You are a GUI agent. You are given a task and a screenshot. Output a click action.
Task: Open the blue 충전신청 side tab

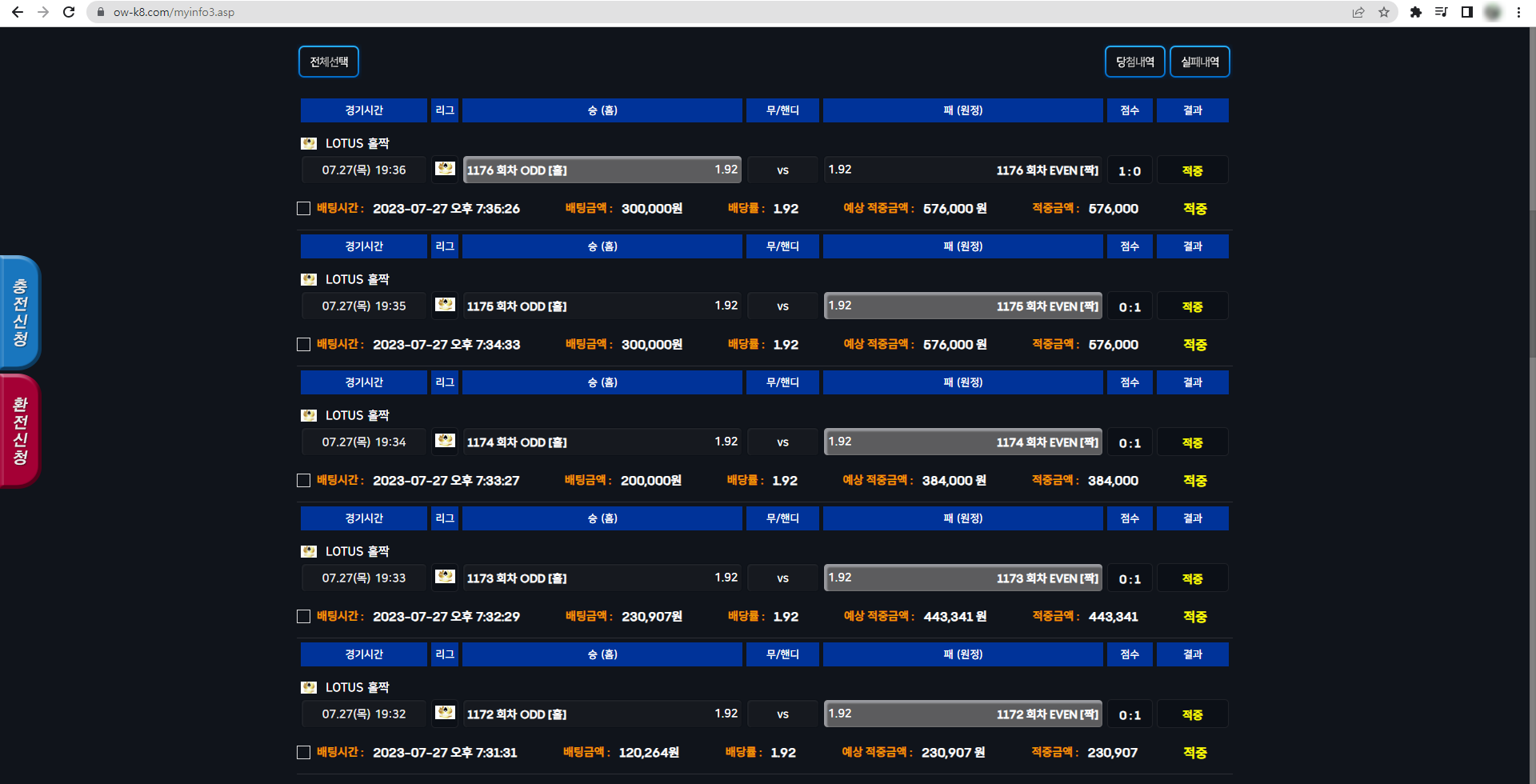(20, 312)
